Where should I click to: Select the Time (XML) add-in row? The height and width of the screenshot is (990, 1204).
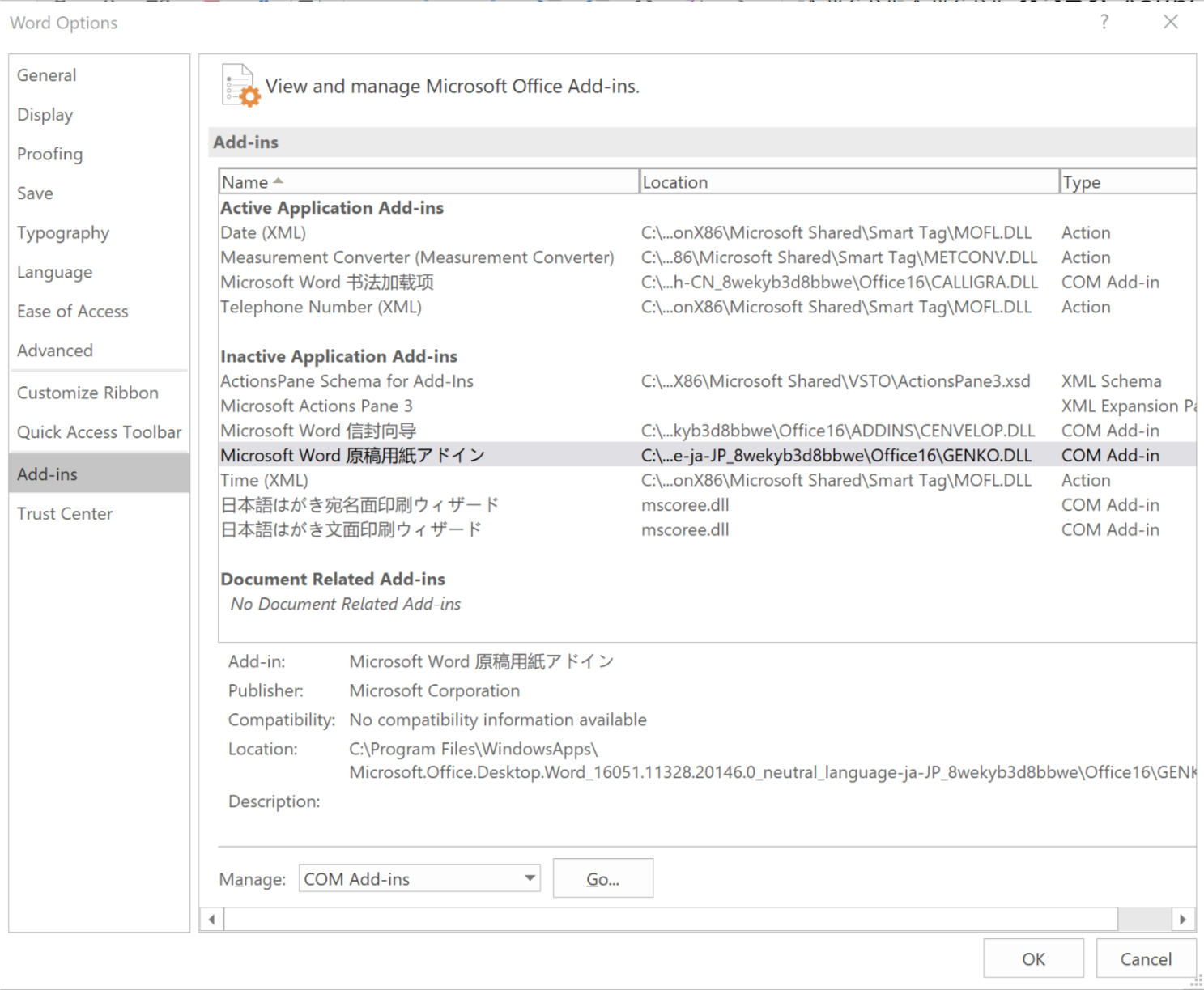pos(708,481)
